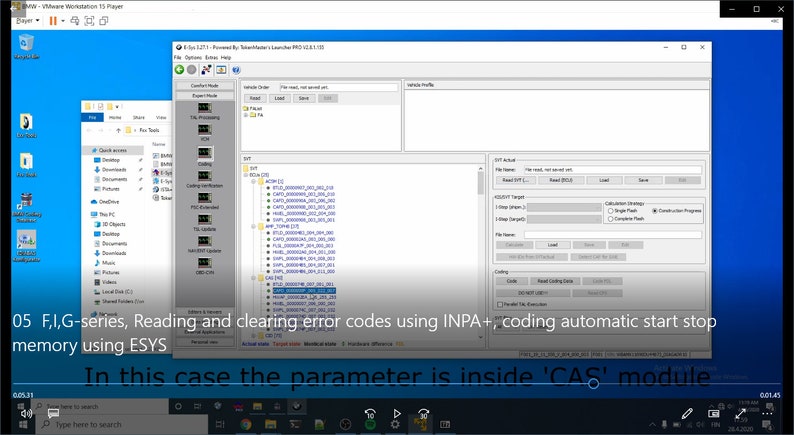Open the VCM module icon
This screenshot has height=435, width=794.
tap(205, 130)
